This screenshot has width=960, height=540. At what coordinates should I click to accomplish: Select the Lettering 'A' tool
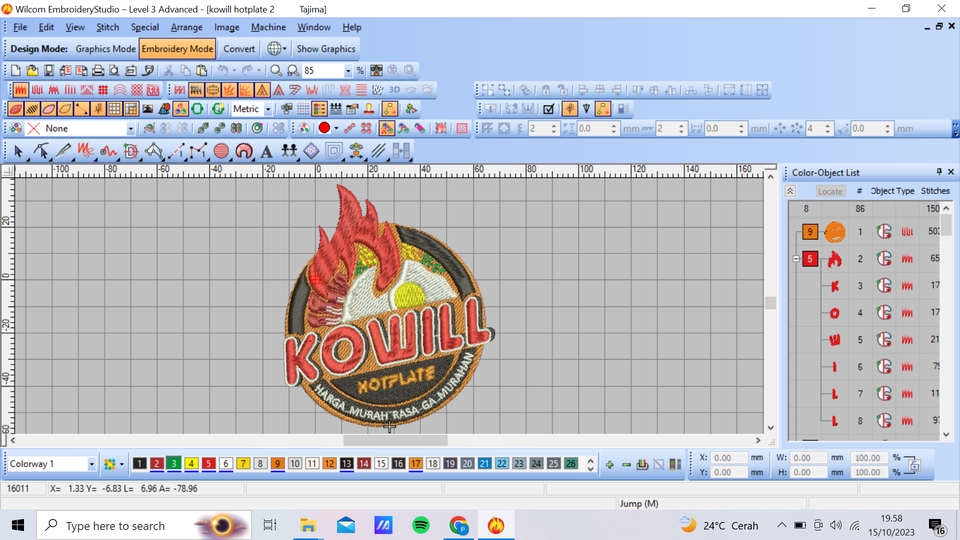click(266, 151)
